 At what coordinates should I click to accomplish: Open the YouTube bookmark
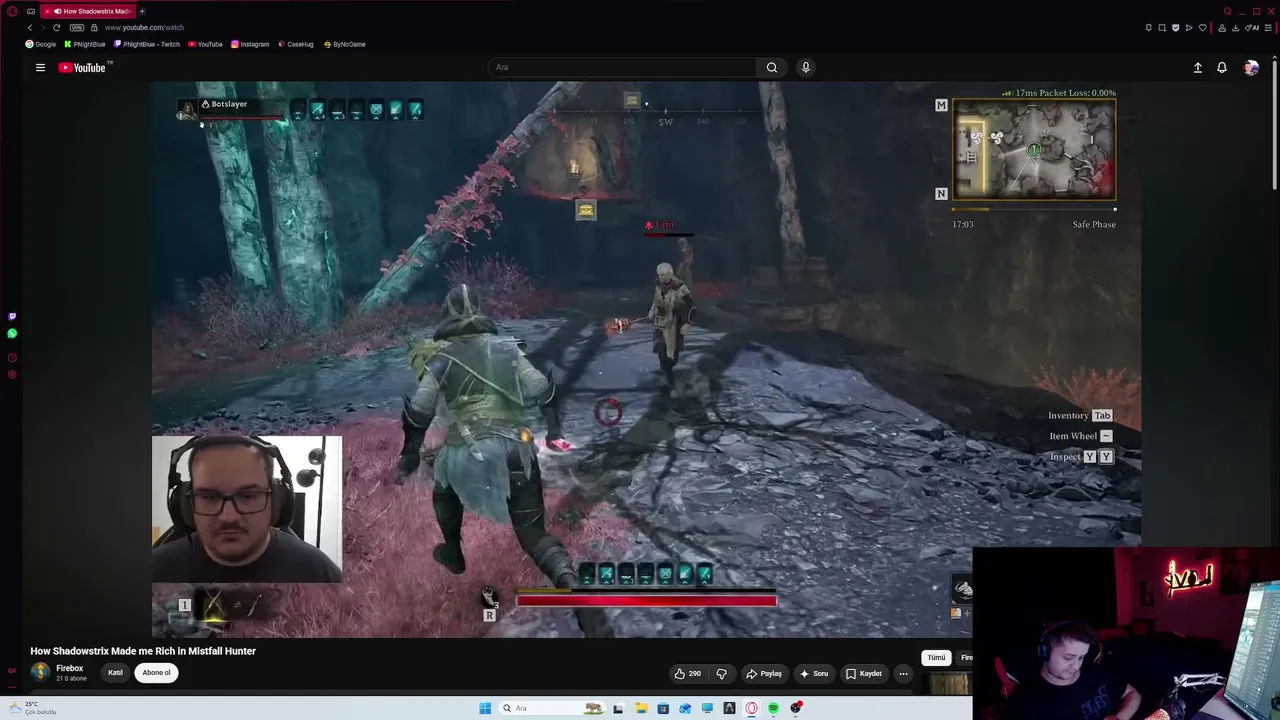[205, 44]
